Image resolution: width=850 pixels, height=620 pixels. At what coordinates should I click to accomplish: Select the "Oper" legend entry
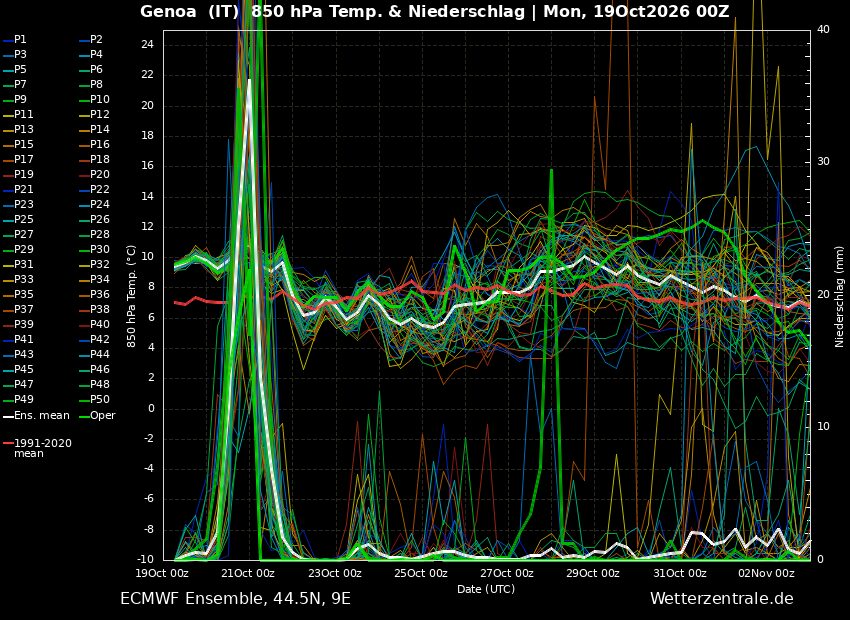[x=97, y=416]
